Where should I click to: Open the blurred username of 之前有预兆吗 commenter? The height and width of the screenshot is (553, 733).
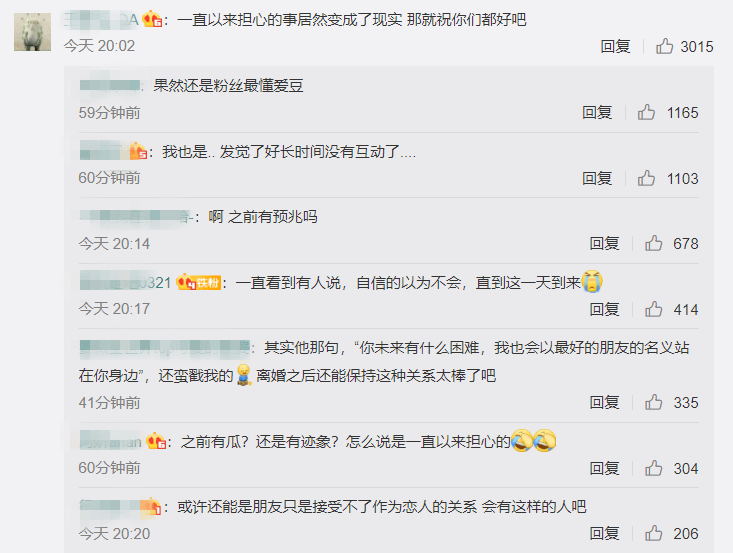(x=137, y=217)
